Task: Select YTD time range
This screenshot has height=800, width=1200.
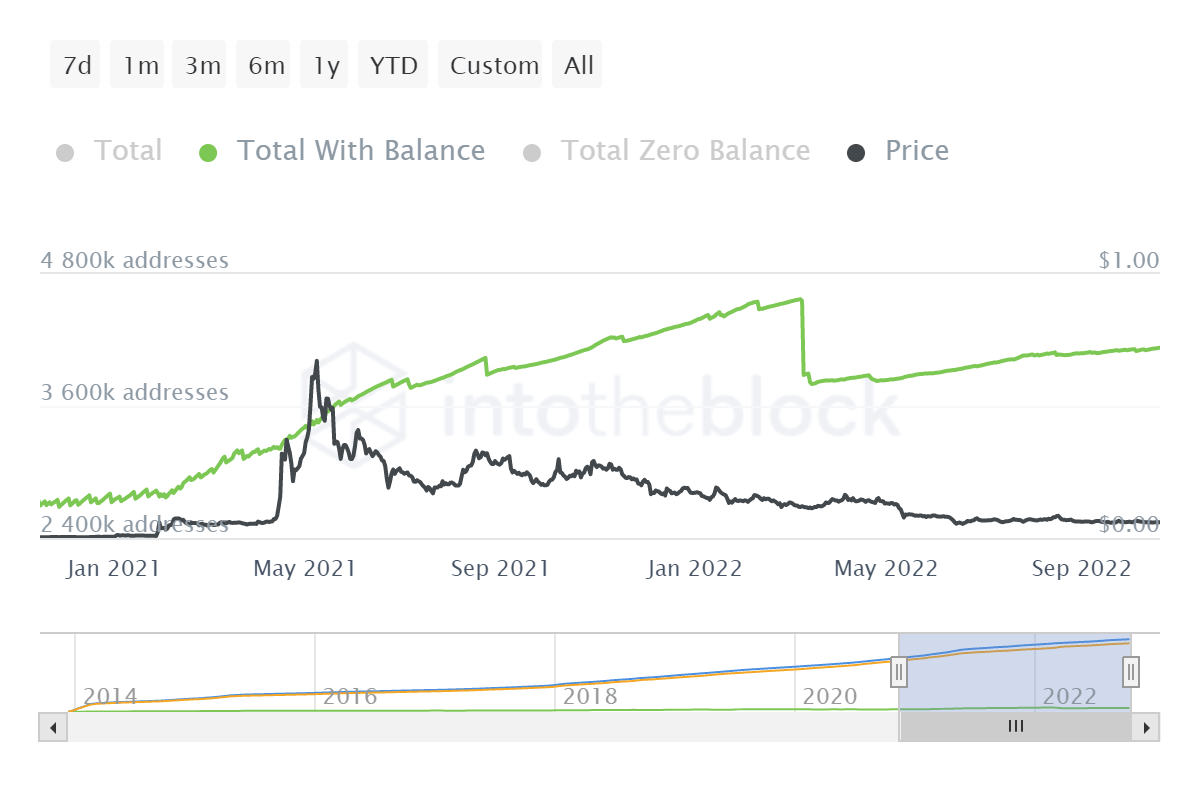Action: [394, 66]
